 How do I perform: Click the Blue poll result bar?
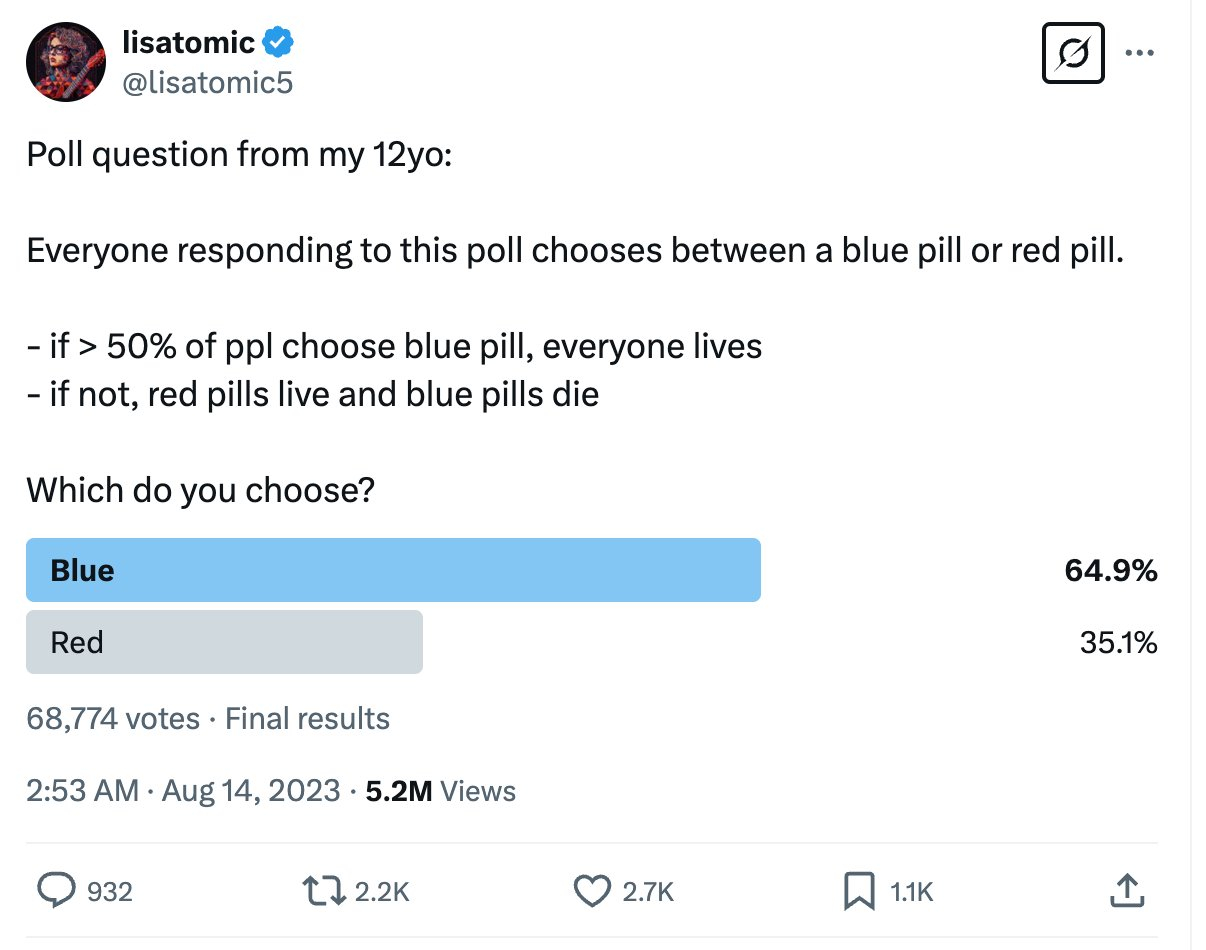coord(393,570)
